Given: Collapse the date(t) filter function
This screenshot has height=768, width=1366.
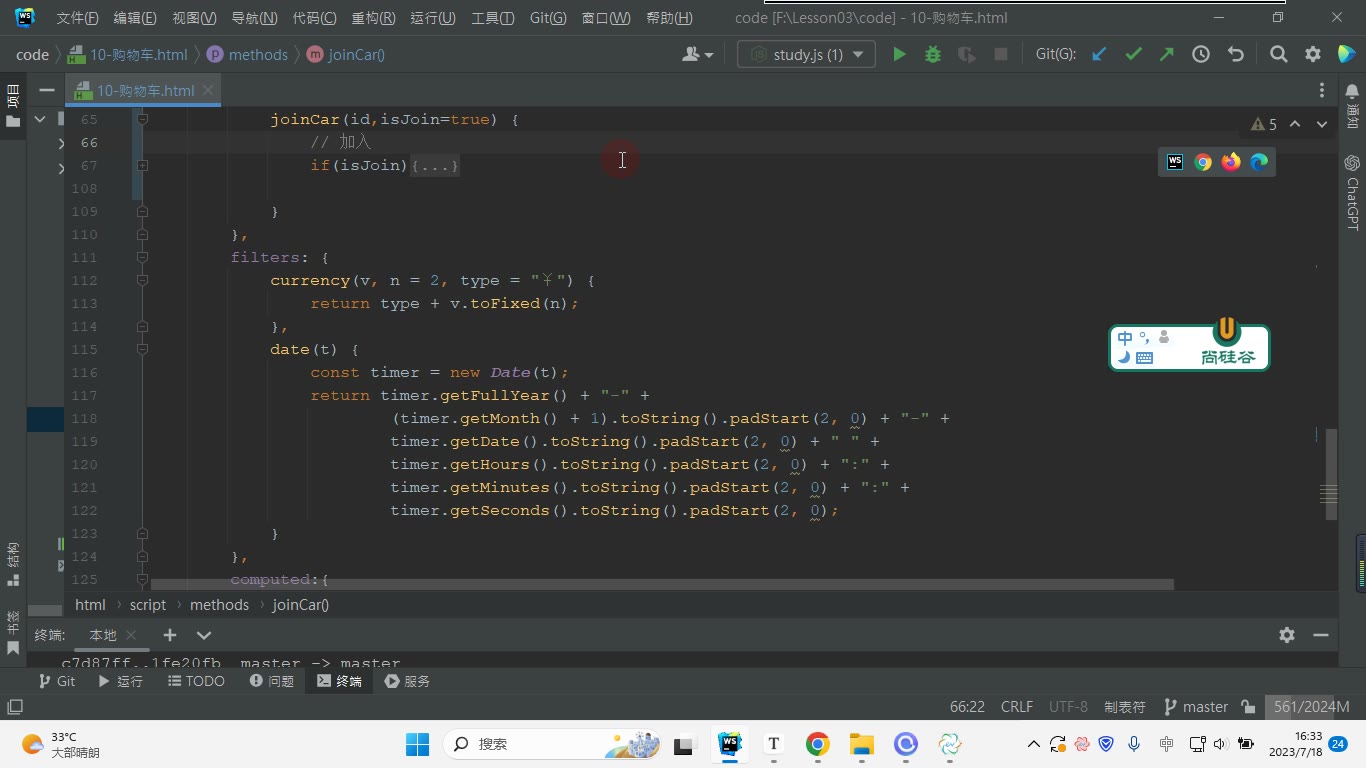Looking at the screenshot, I should click(x=142, y=350).
